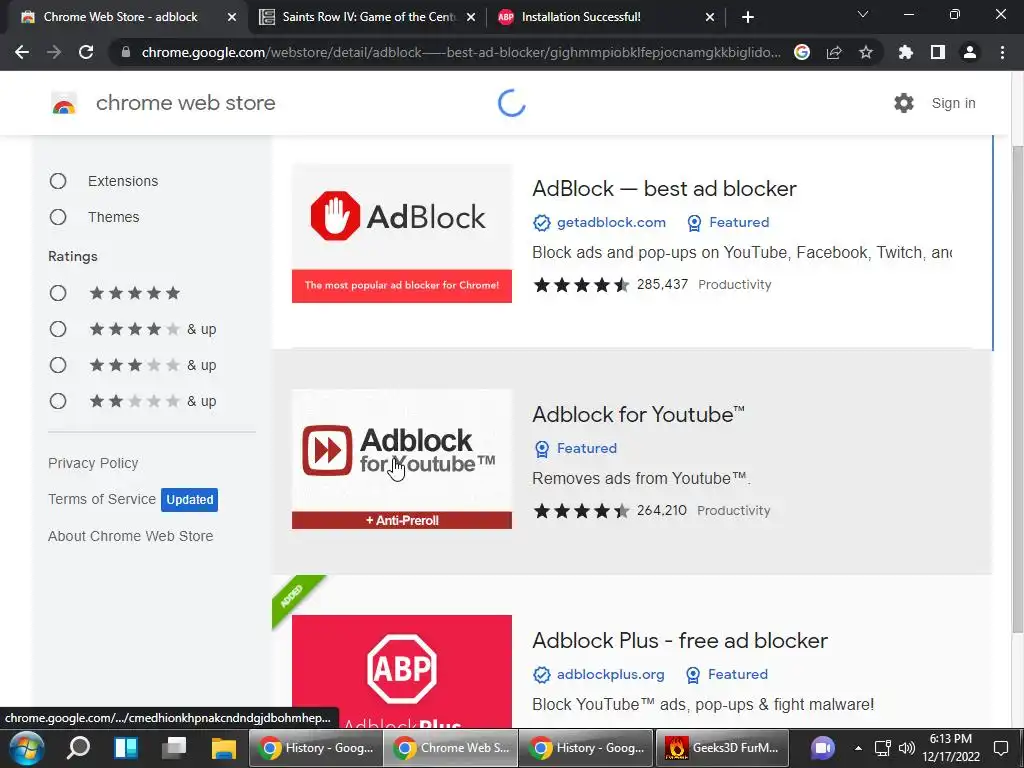
Task: Open the Terms of Service link
Action: pos(102,499)
